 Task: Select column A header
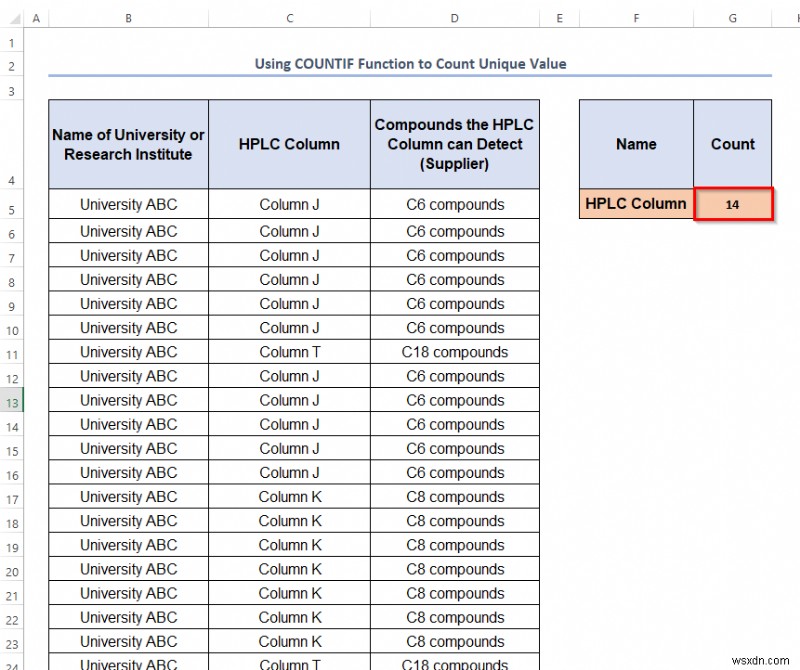36,17
